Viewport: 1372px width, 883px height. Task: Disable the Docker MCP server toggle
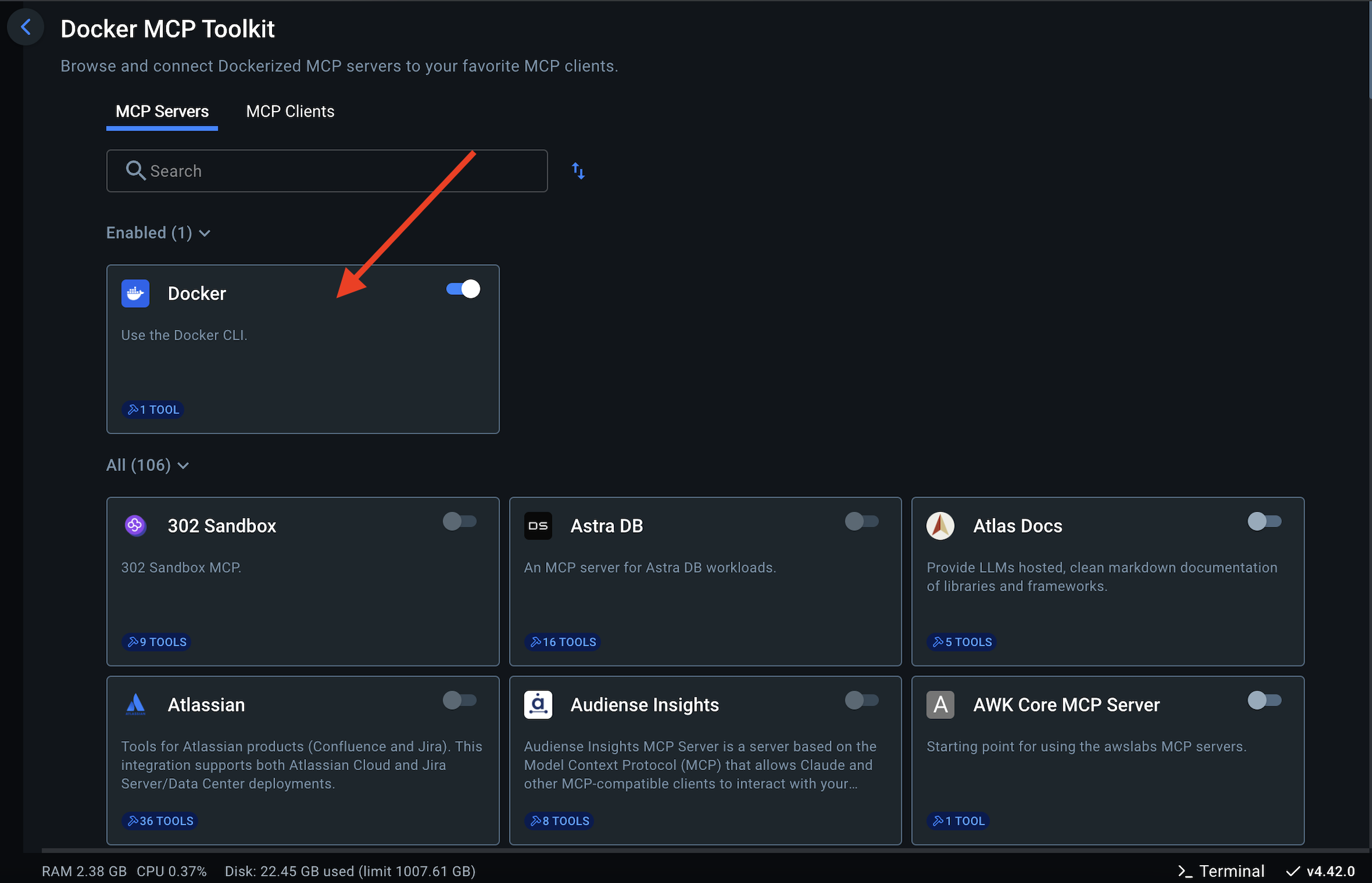click(x=463, y=289)
